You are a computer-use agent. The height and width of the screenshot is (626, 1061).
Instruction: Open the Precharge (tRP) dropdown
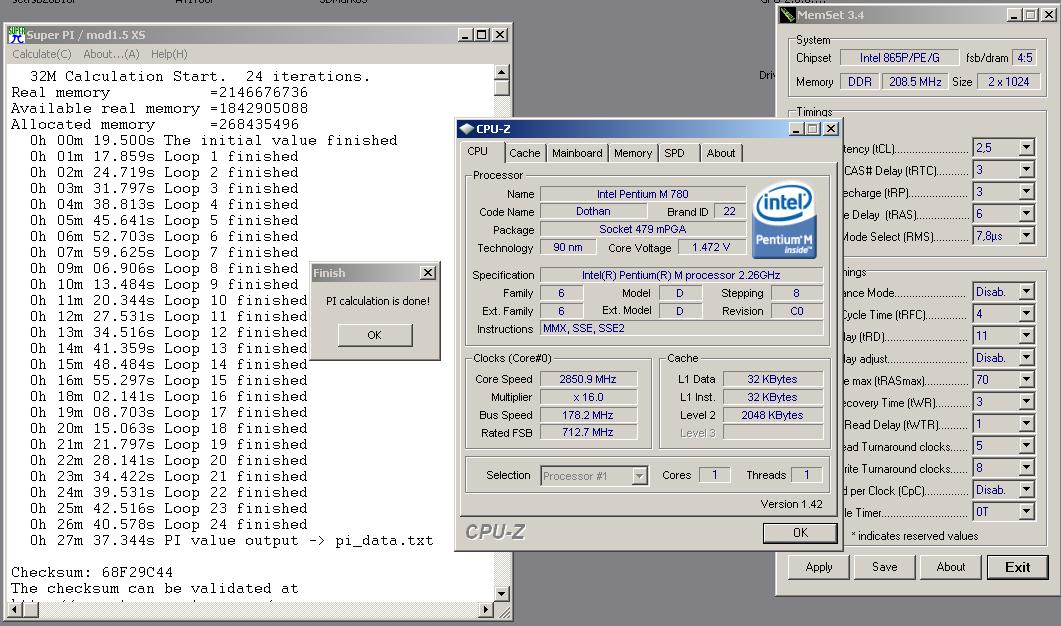tap(1026, 192)
